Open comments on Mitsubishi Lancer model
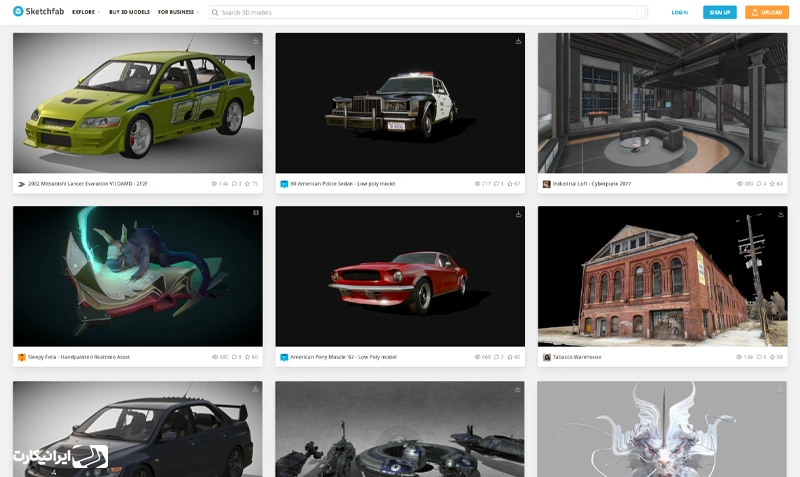 click(234, 184)
